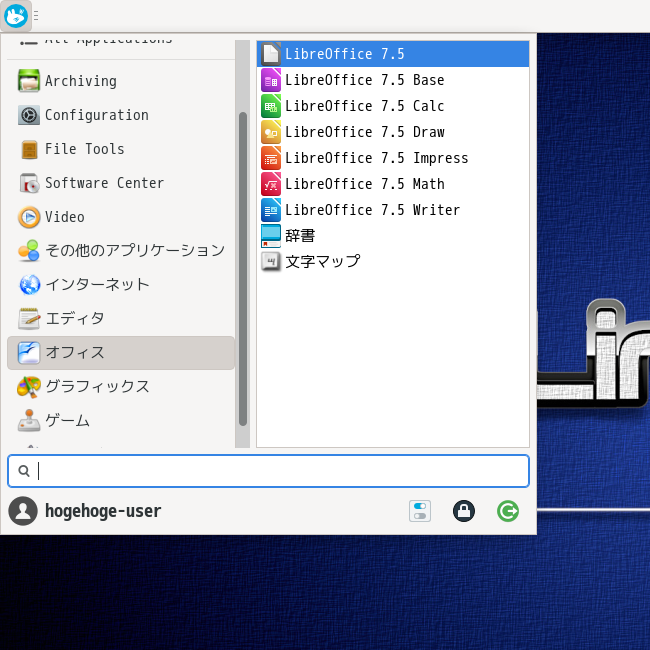The image size is (650, 650).
Task: Click the 辞書 dictionary icon
Action: 271,236
